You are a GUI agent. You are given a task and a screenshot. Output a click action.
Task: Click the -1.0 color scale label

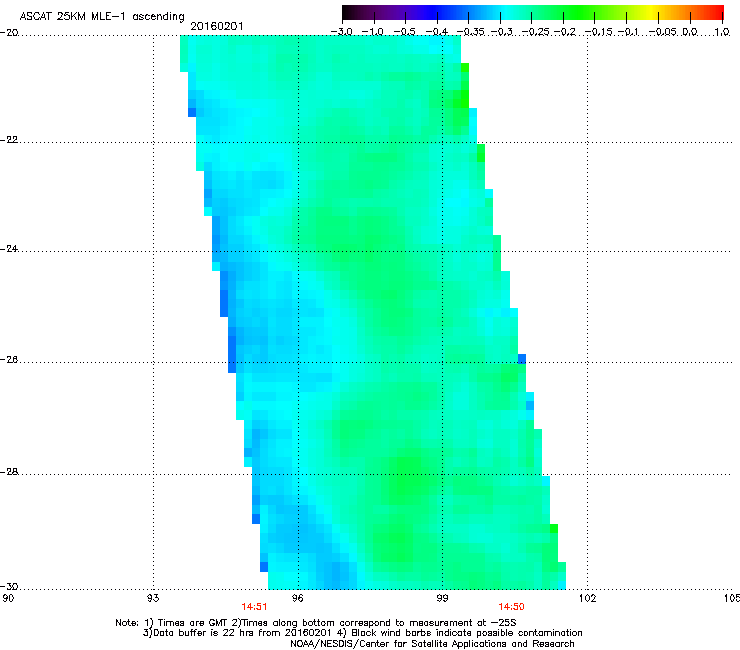(x=373, y=32)
